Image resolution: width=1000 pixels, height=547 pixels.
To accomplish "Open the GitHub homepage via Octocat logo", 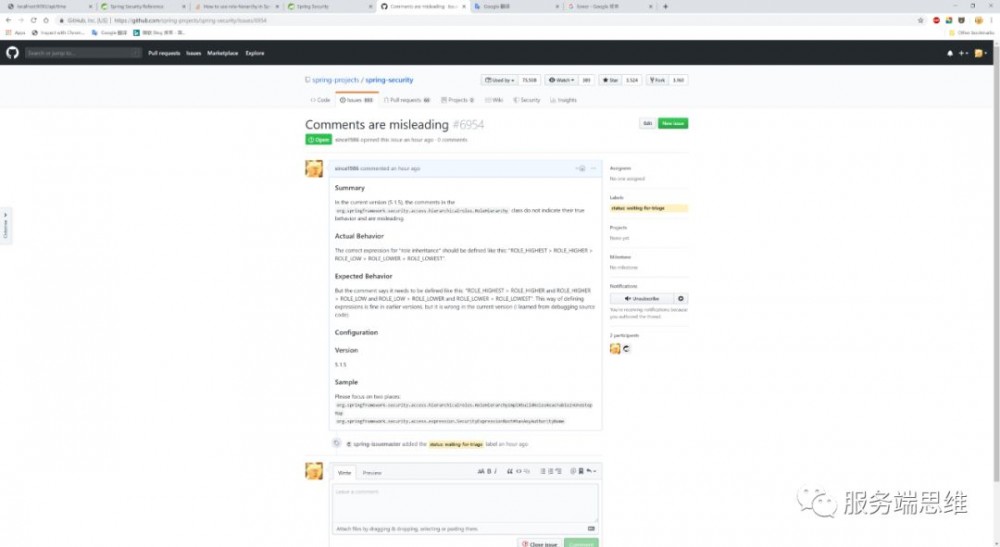I will tap(13, 53).
